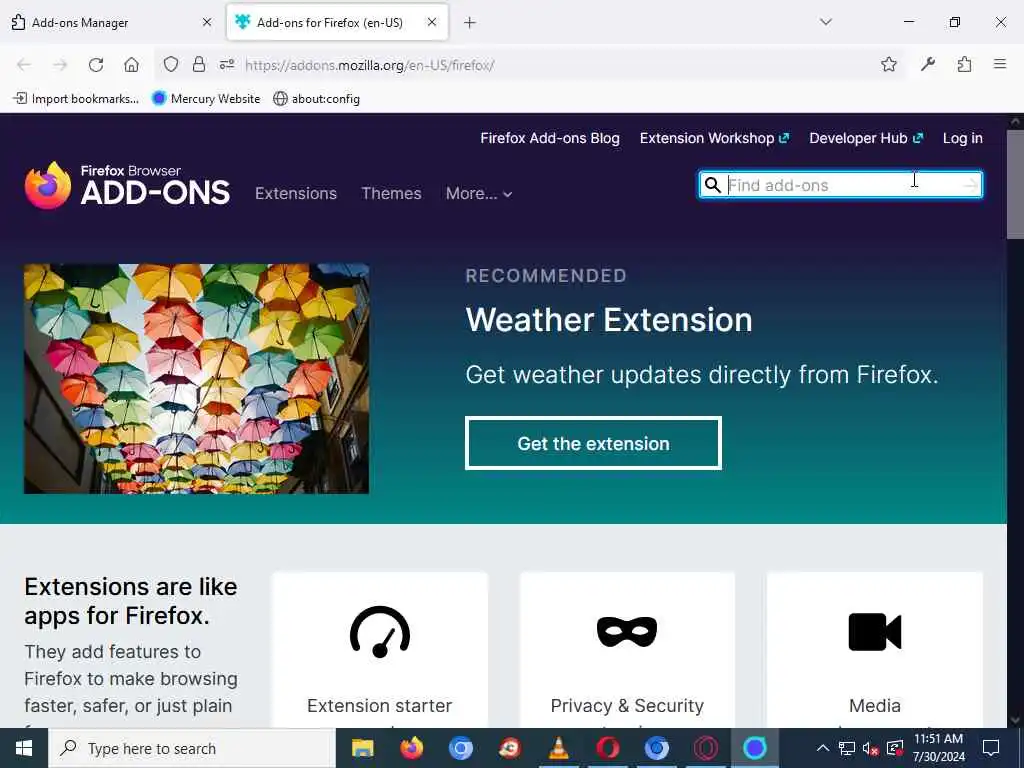Viewport: 1024px width, 768px height.
Task: Open the Extension Workshop link
Action: (x=714, y=138)
